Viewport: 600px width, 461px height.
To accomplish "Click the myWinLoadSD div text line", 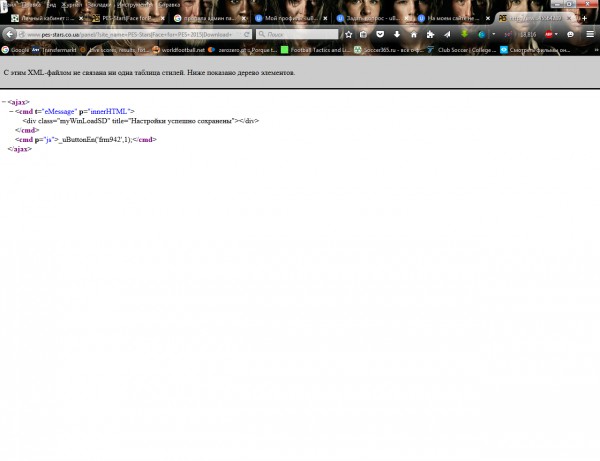I will tap(141, 121).
